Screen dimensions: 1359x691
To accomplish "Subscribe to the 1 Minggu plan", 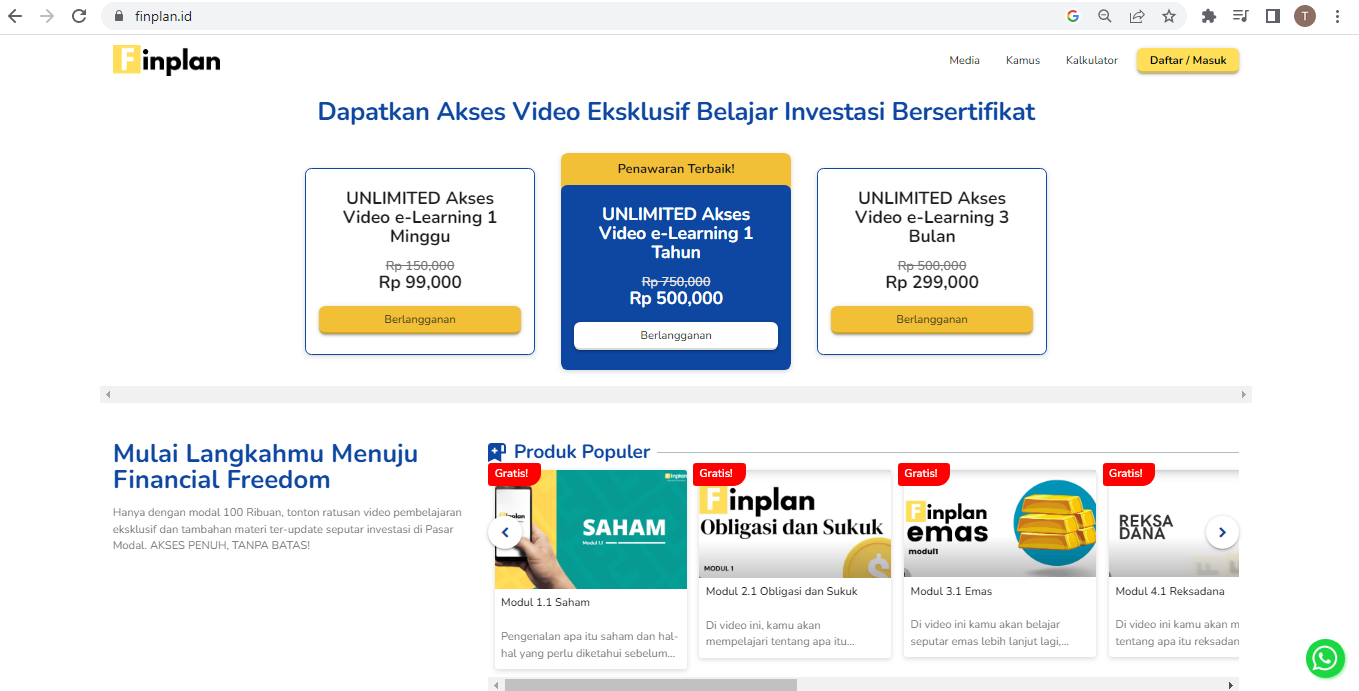I will [x=419, y=320].
